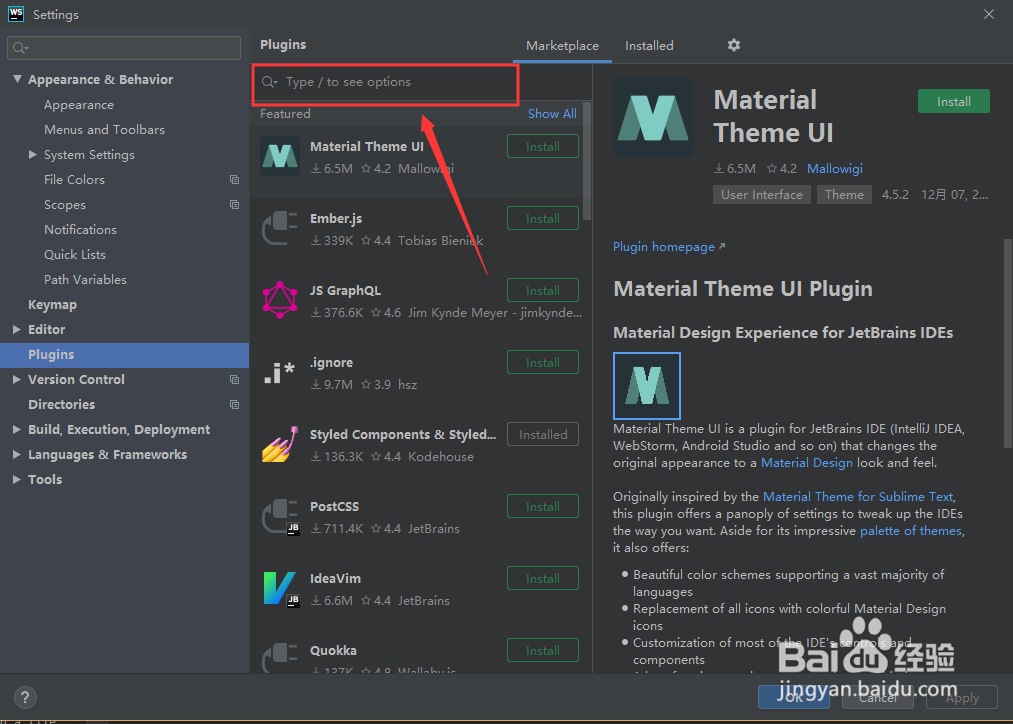Open Material Theme for Sublime Text link
Viewport: 1013px width, 724px height.
(858, 497)
